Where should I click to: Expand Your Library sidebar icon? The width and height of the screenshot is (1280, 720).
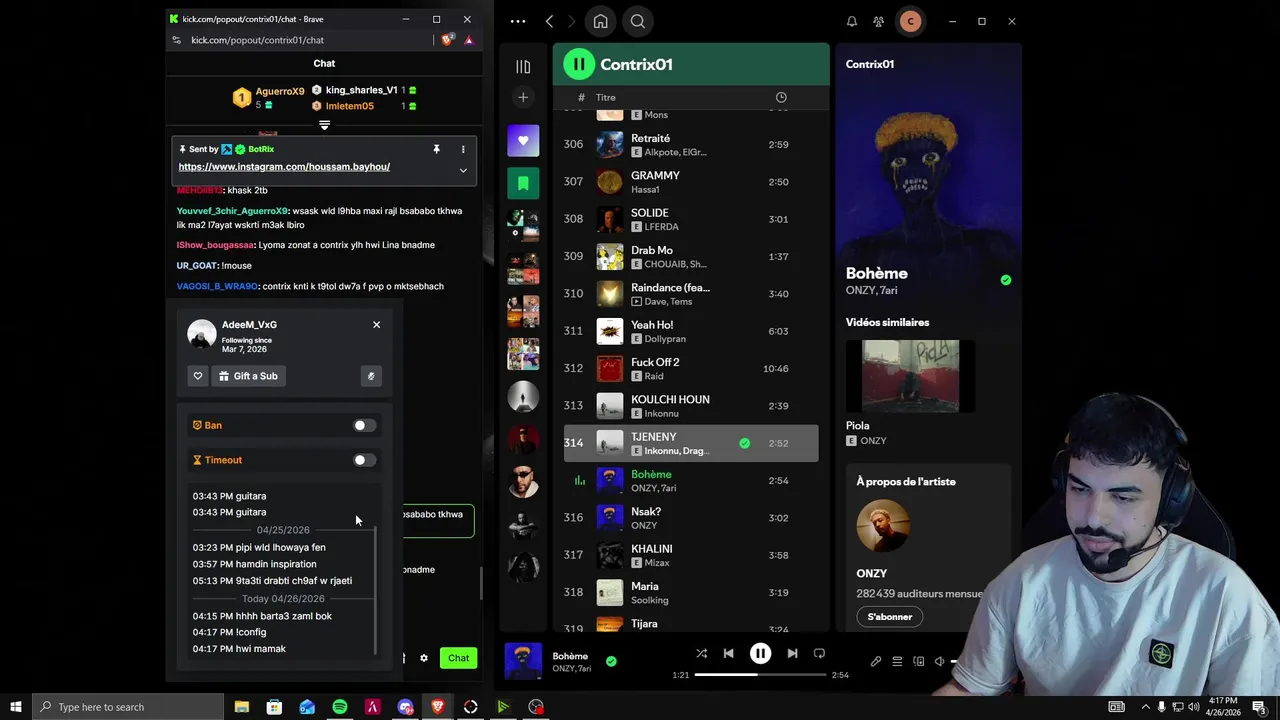pos(523,67)
